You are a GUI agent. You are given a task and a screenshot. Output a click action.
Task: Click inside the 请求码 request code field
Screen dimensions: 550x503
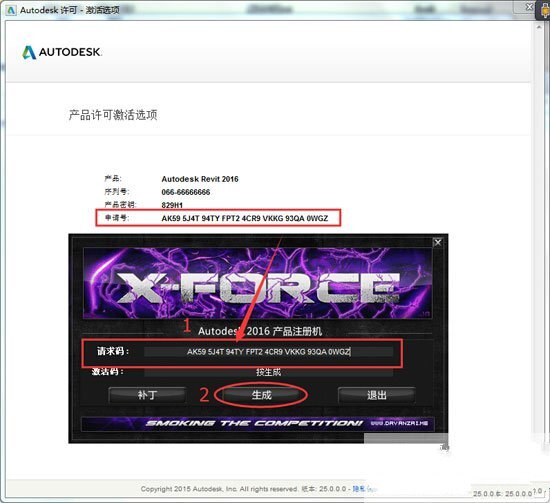[x=268, y=352]
